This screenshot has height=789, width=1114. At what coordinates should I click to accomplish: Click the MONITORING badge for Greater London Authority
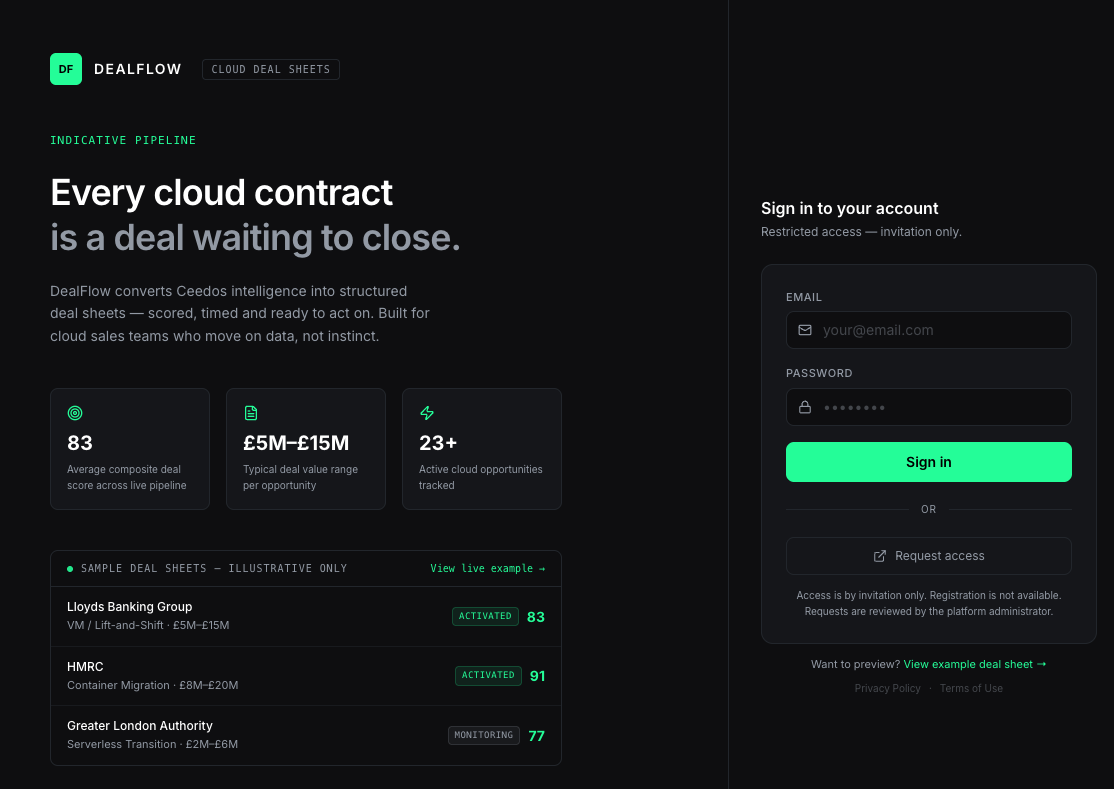click(484, 736)
